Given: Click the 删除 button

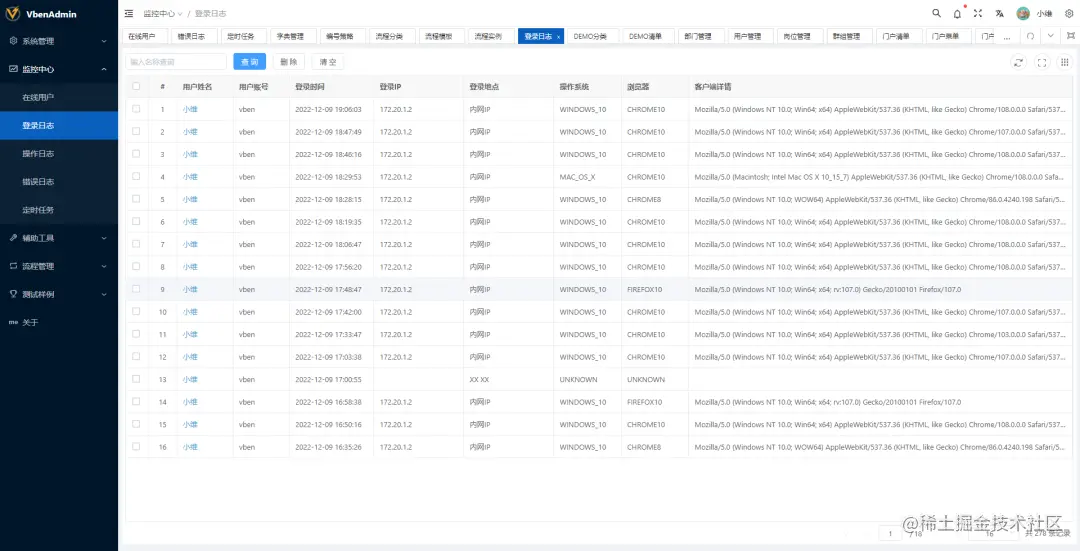Looking at the screenshot, I should [289, 62].
